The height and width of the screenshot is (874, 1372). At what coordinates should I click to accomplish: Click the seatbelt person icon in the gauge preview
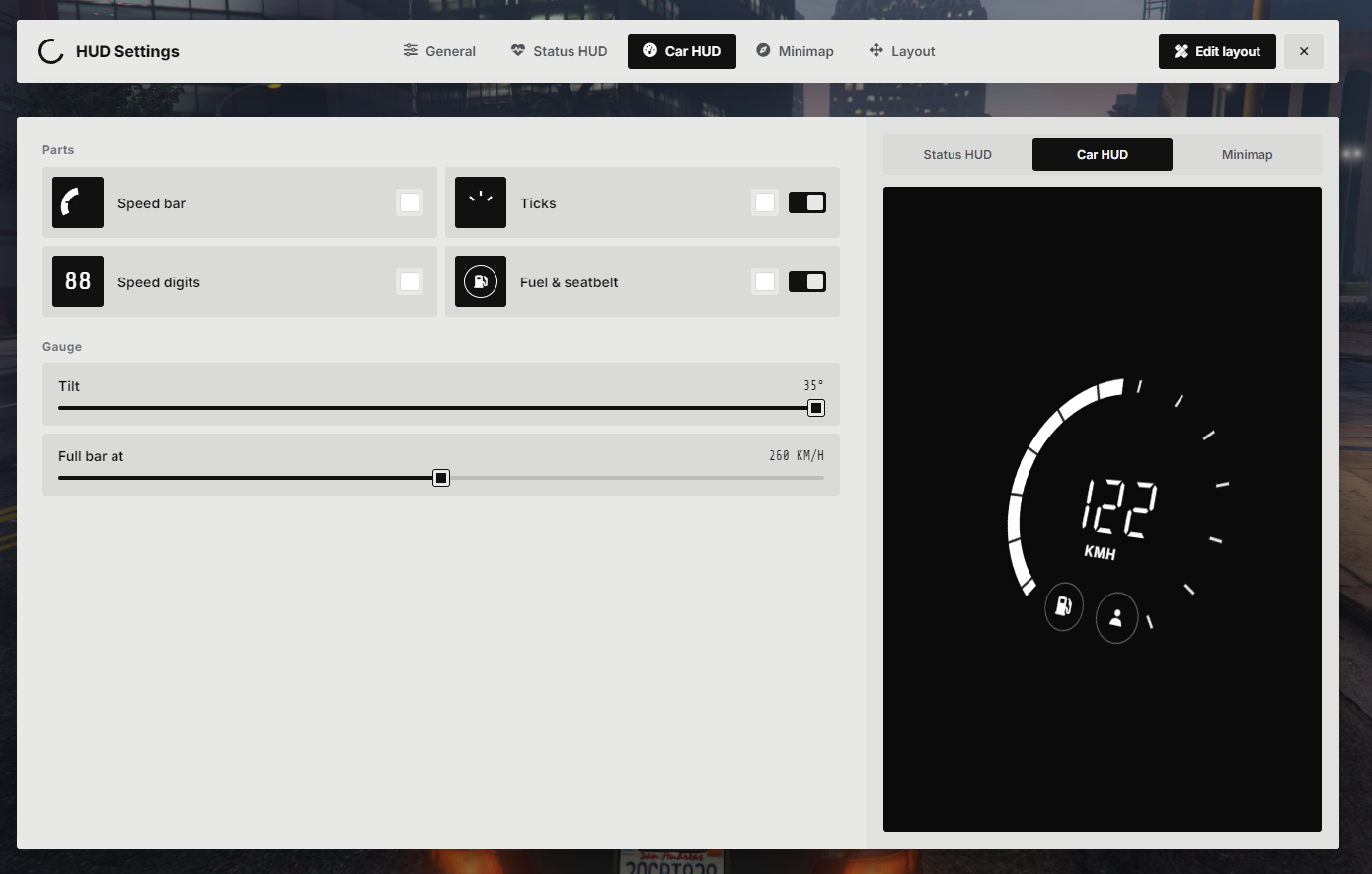pos(1116,618)
